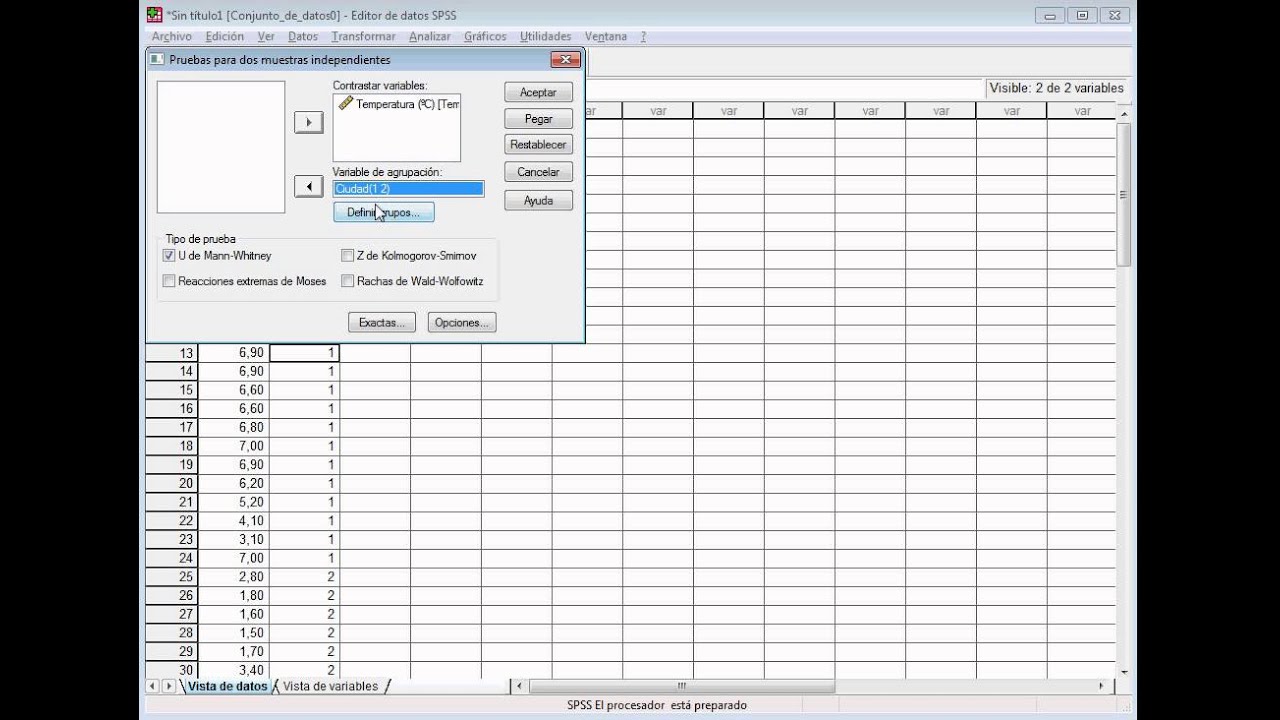This screenshot has width=1280, height=720.
Task: Click temperature cell 3,10 in row 23
Action: (x=234, y=539)
